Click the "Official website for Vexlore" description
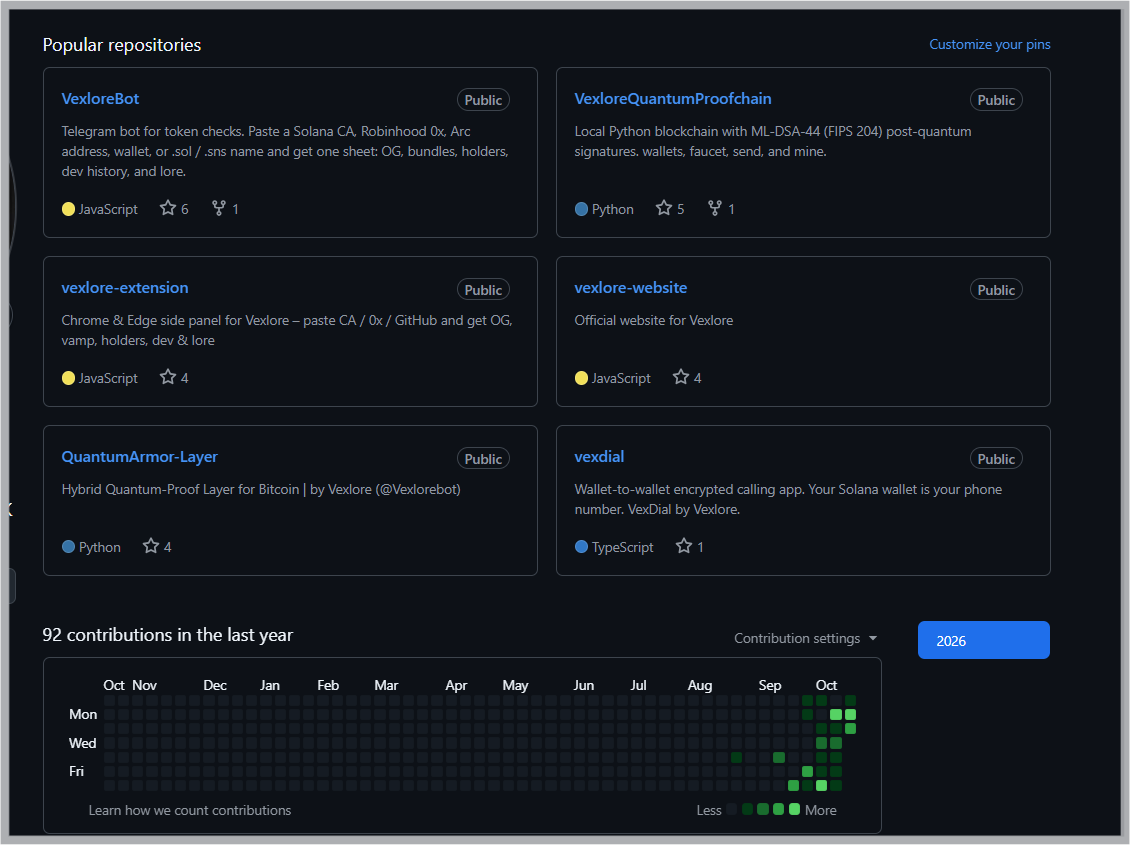The height and width of the screenshot is (845, 1130). pos(654,321)
